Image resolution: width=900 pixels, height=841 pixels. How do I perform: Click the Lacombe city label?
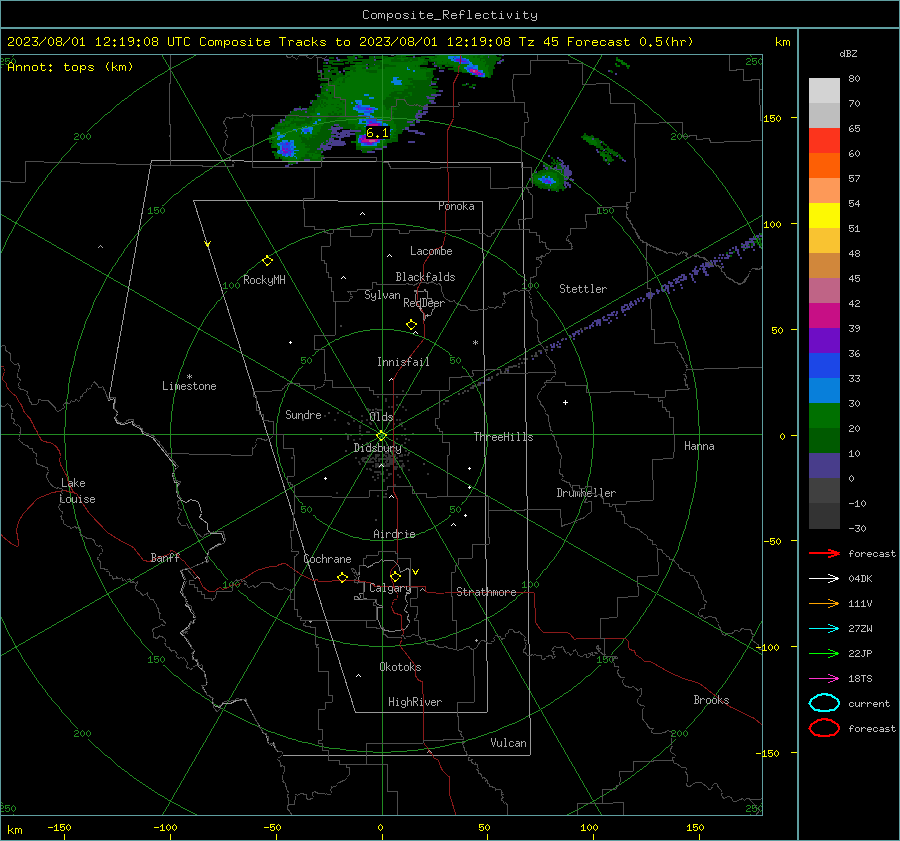coord(431,251)
